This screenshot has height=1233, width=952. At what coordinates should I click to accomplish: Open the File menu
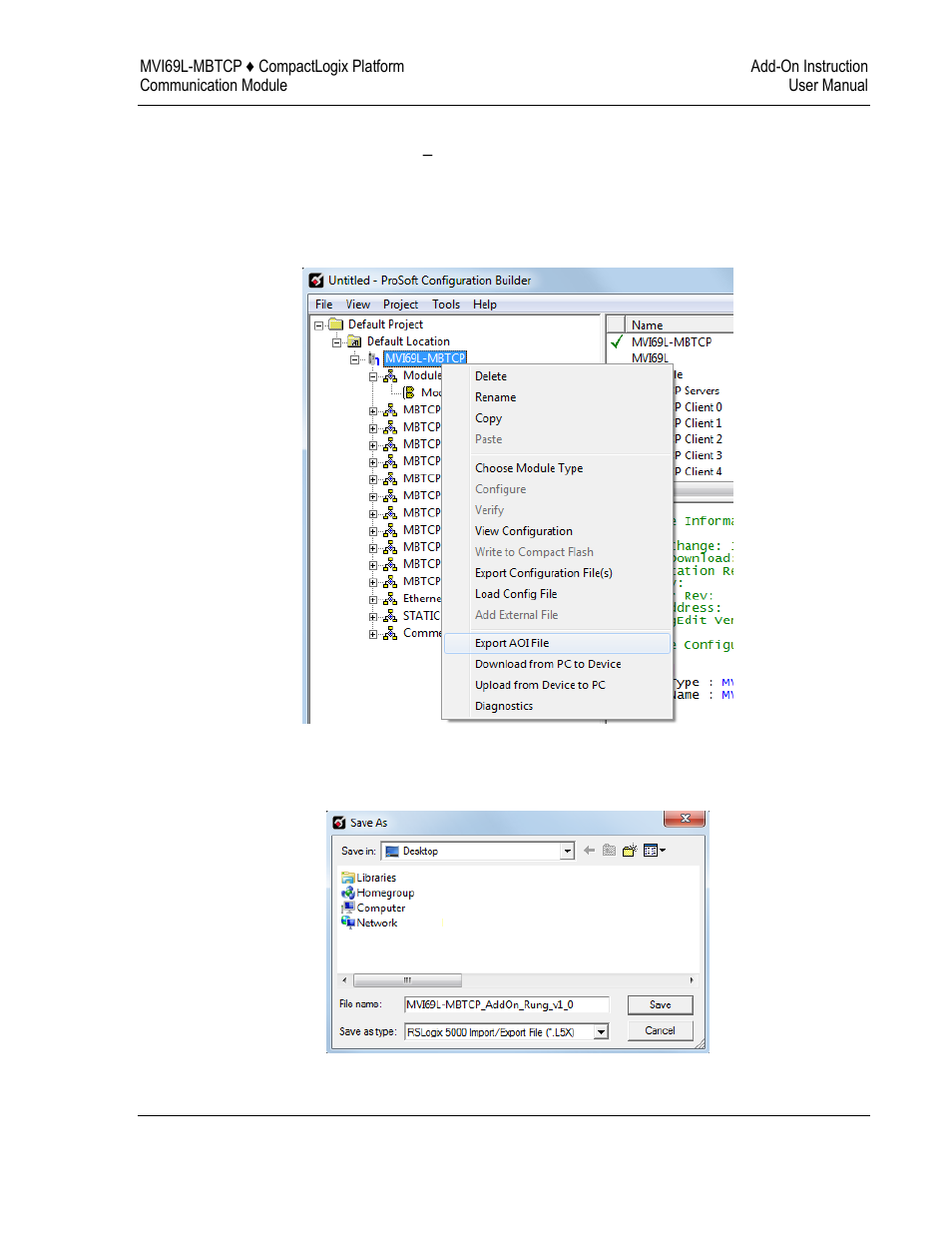coord(324,305)
